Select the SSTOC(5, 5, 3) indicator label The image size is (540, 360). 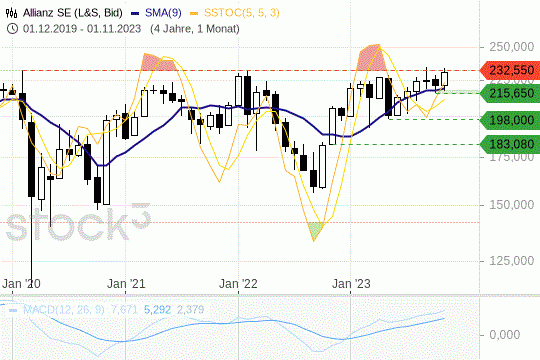click(x=241, y=13)
